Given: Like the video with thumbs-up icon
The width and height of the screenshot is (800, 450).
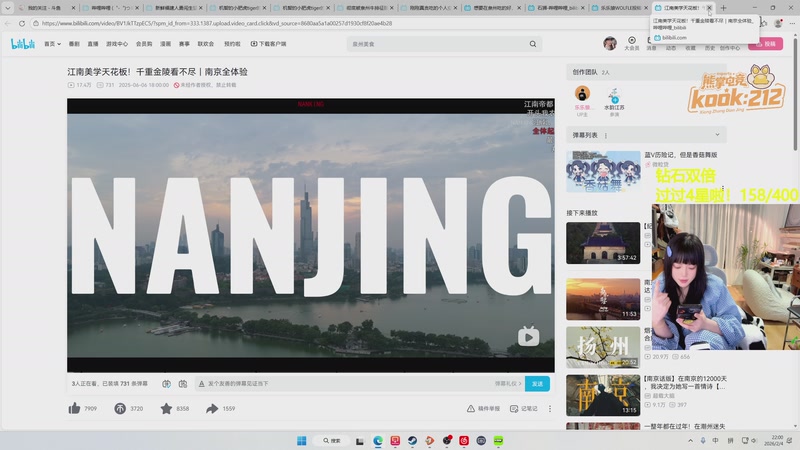Looking at the screenshot, I should tap(74, 408).
